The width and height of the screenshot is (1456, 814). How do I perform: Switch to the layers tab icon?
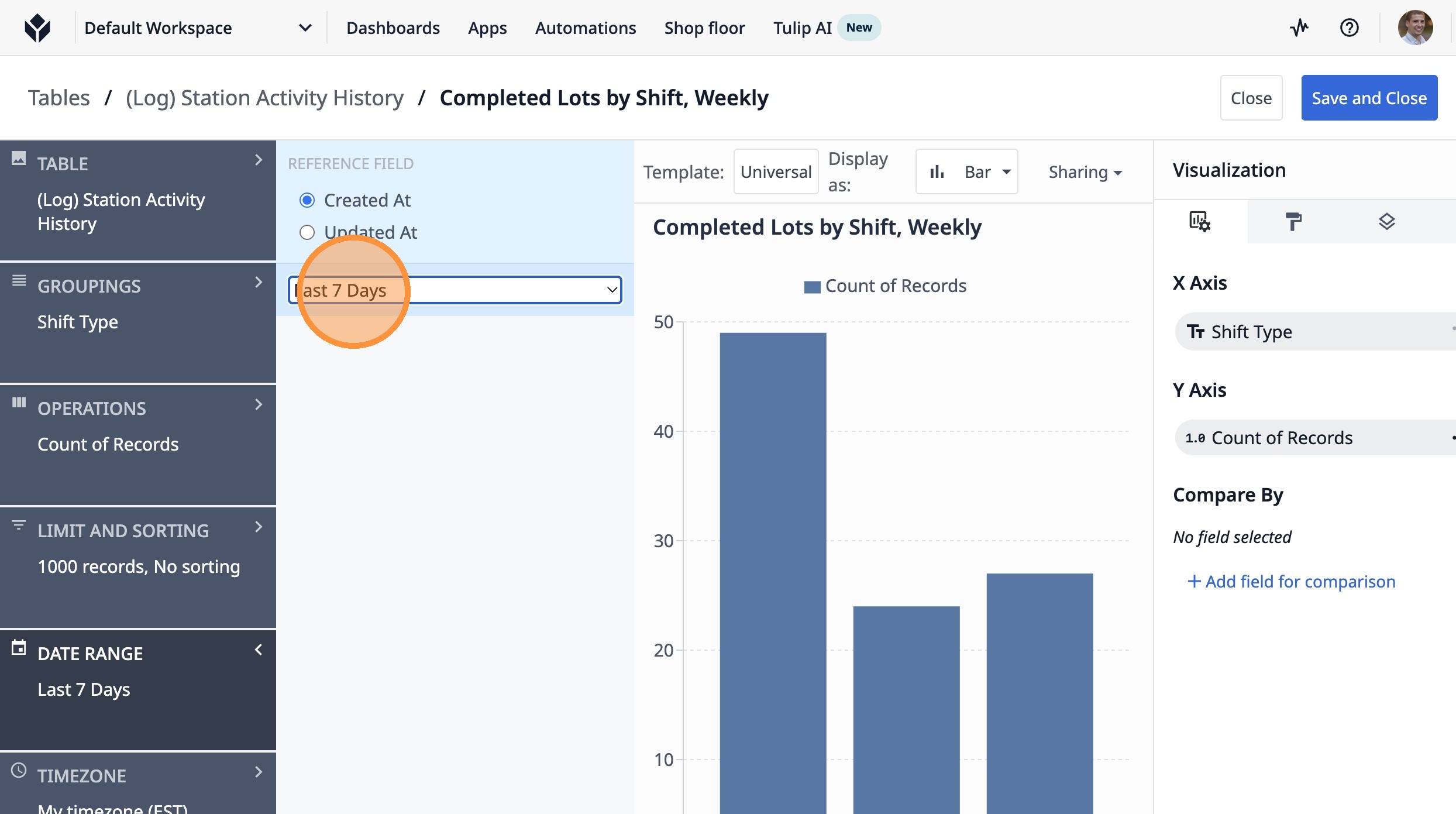(1386, 222)
